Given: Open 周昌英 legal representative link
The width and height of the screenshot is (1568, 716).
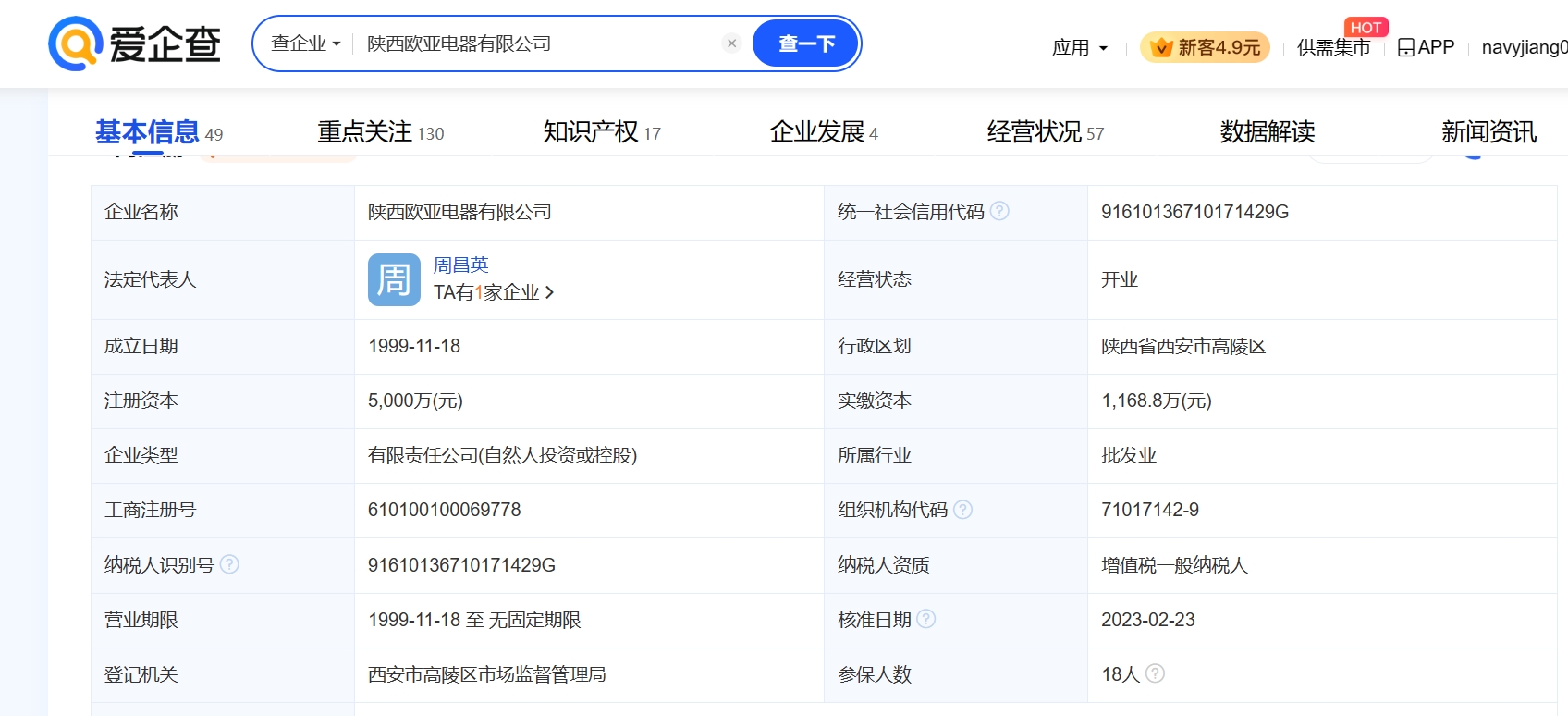Looking at the screenshot, I should [461, 265].
